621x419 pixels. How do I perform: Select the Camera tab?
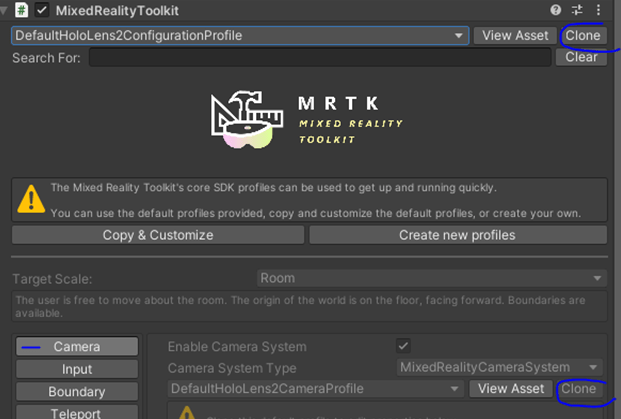[76, 347]
